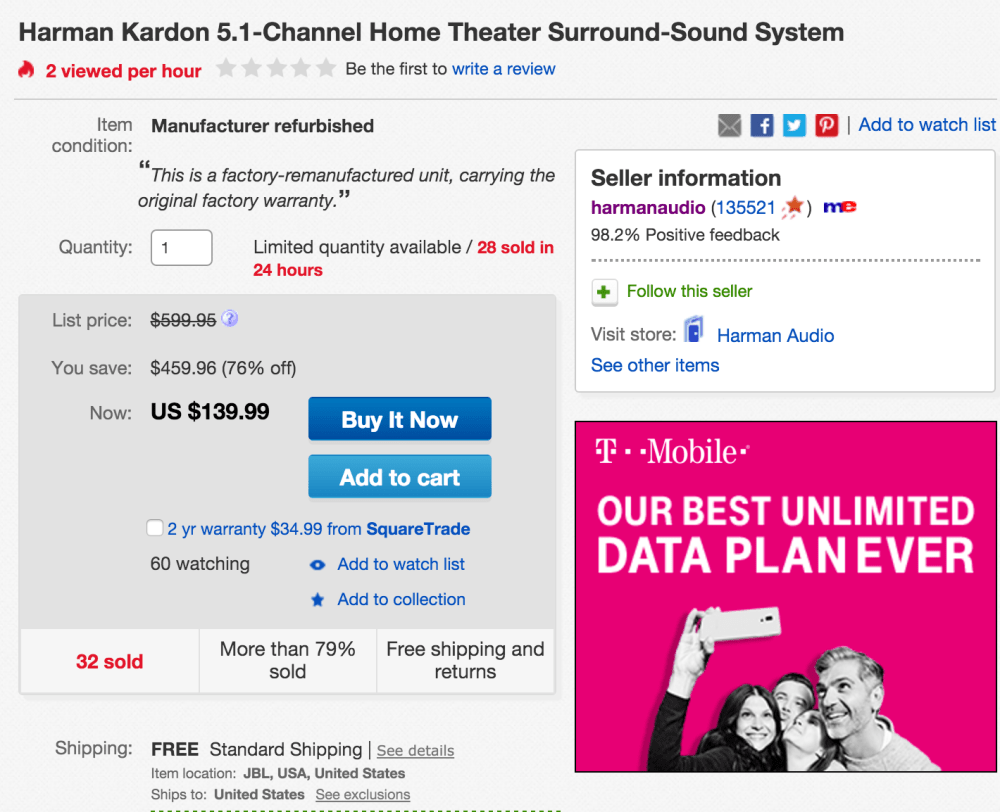Enable the 2 yr SquareTrade warranty checkbox

155,528
